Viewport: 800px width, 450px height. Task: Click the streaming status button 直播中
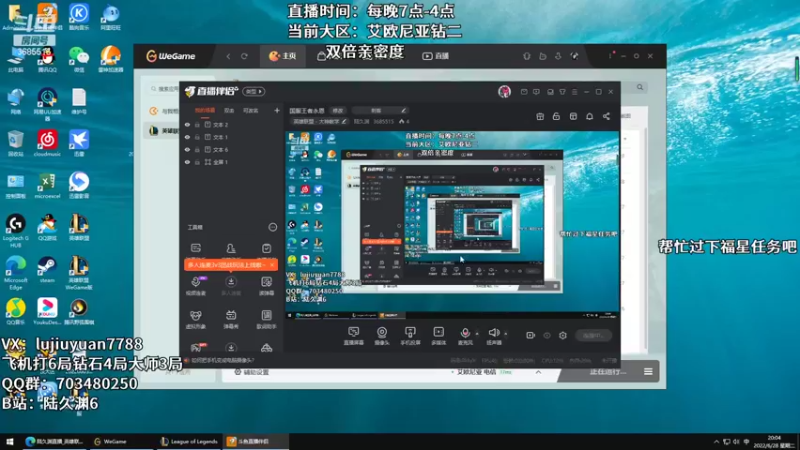coord(593,335)
